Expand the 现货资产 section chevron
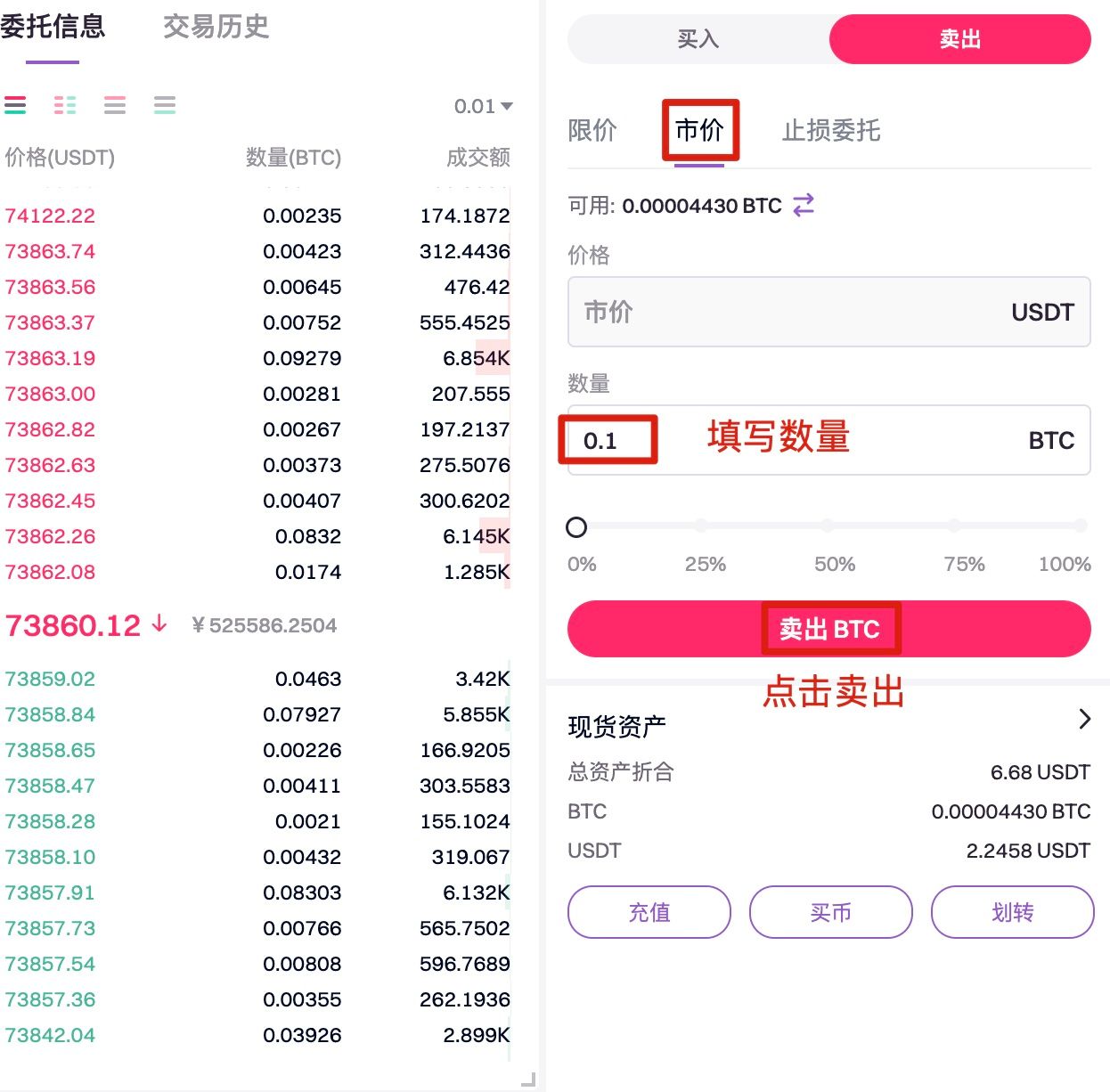The width and height of the screenshot is (1110, 1092). coord(1084,719)
